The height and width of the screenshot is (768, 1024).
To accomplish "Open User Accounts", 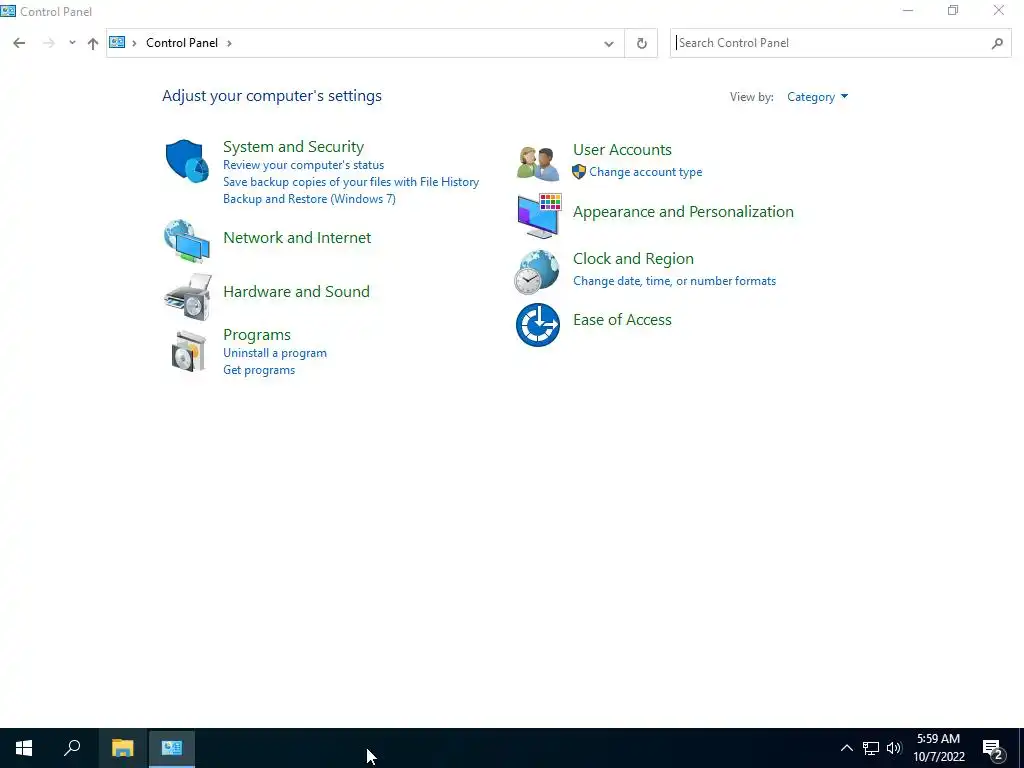I will click(x=622, y=150).
